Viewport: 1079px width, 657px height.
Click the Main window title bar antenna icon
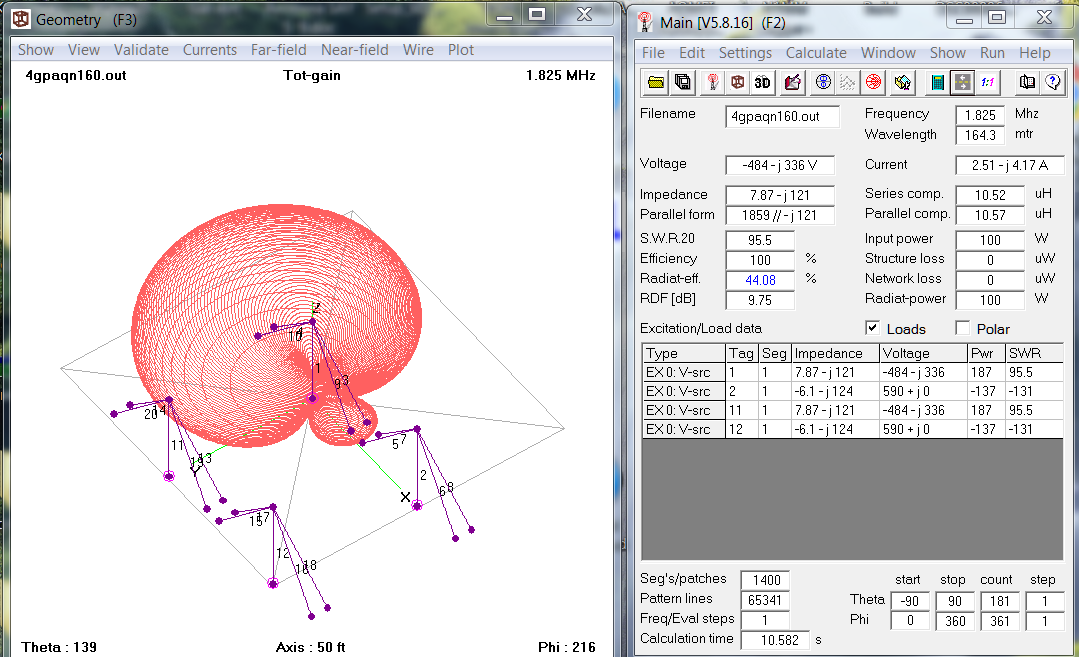tap(645, 22)
